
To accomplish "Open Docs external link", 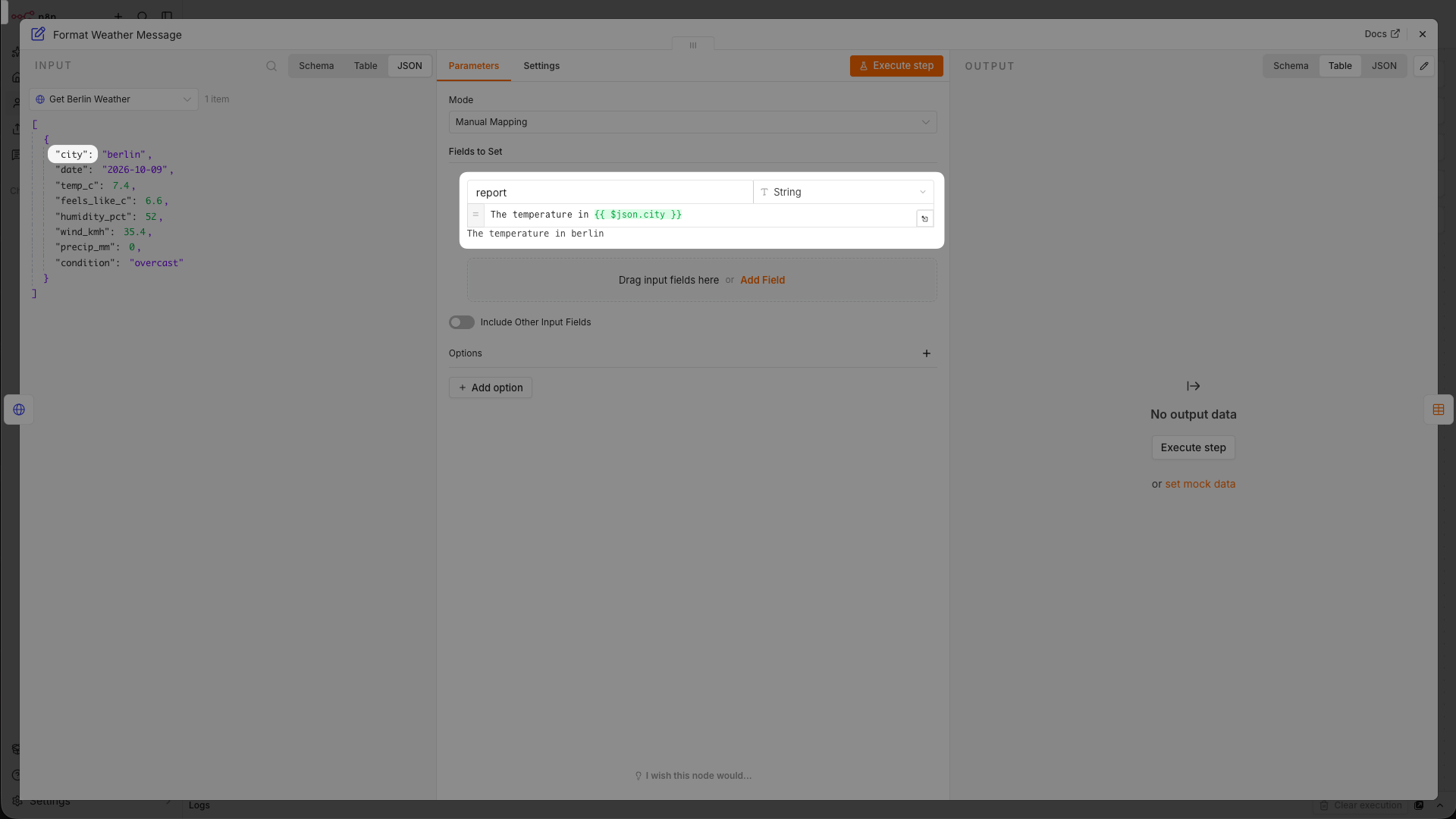I will [1382, 34].
